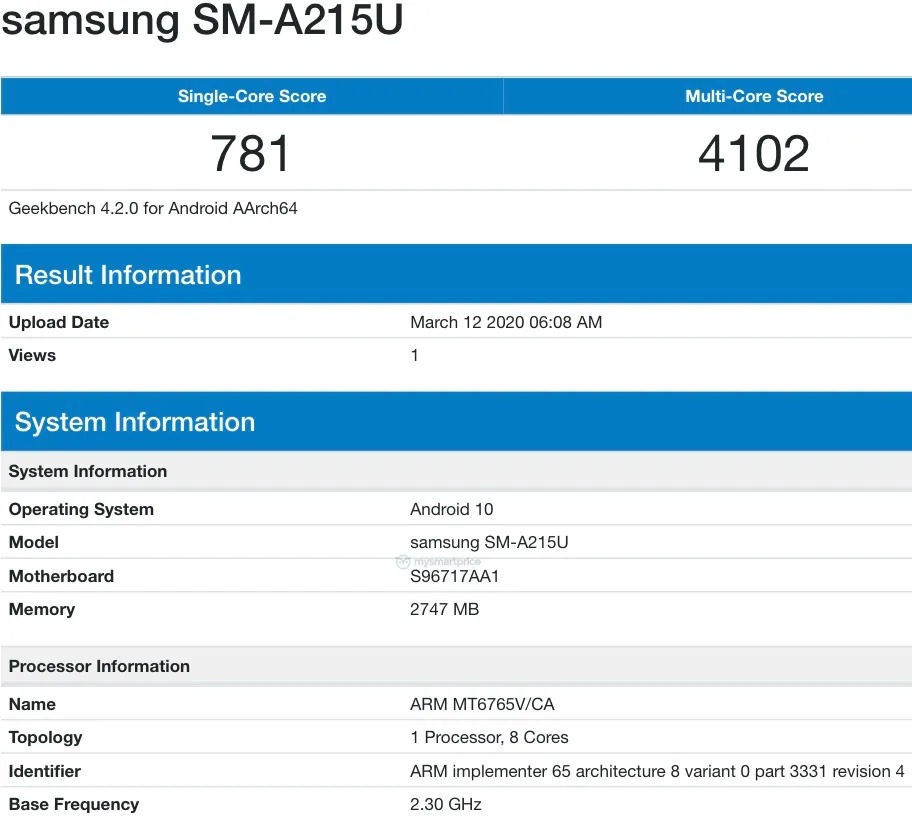912x817 pixels.
Task: Select the Model label
Action: 34,543
